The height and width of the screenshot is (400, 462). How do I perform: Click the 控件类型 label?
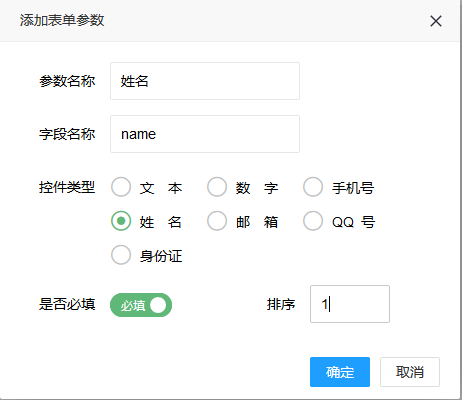tap(67, 187)
